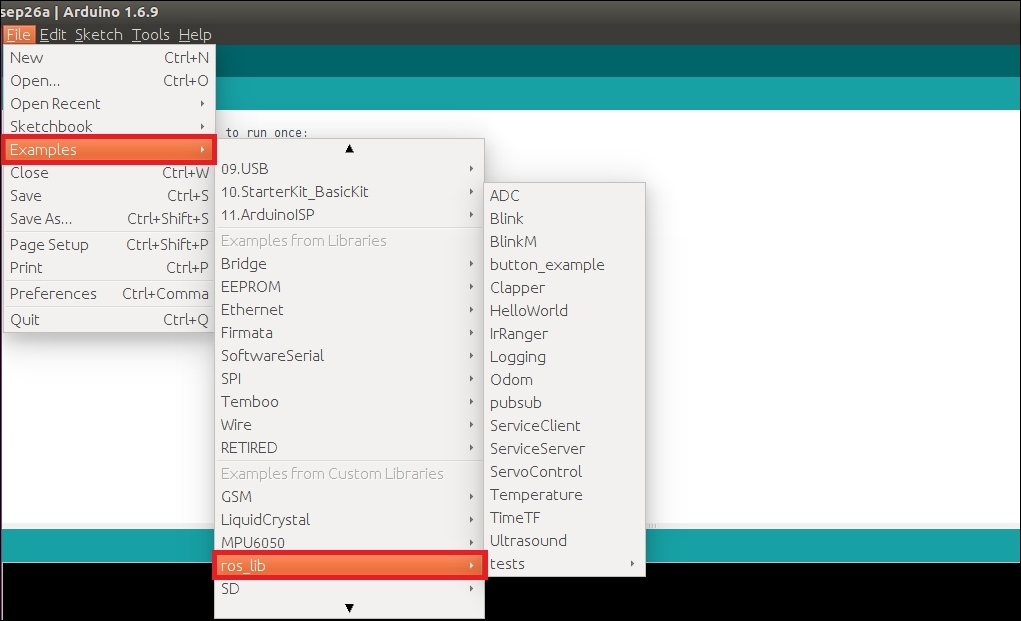Screen dimensions: 1021x621
Task: Expand the SoftwareSerial library examples
Action: tap(350, 356)
